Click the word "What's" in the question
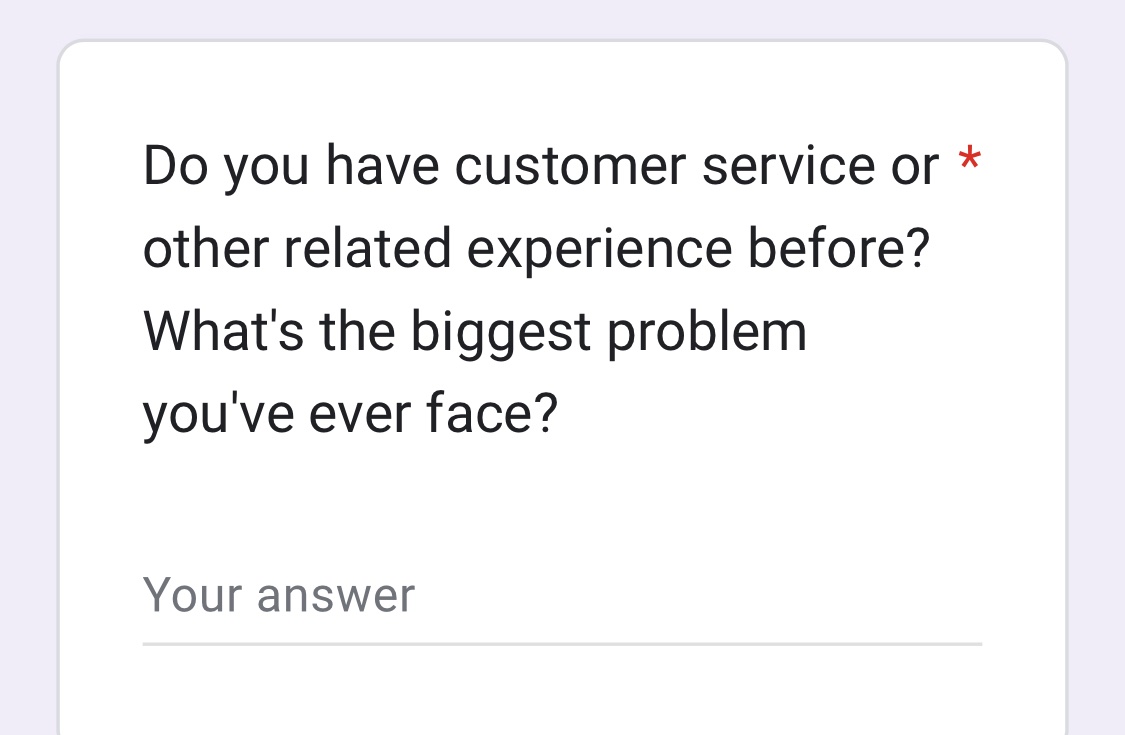This screenshot has height=735, width=1125. (x=223, y=332)
